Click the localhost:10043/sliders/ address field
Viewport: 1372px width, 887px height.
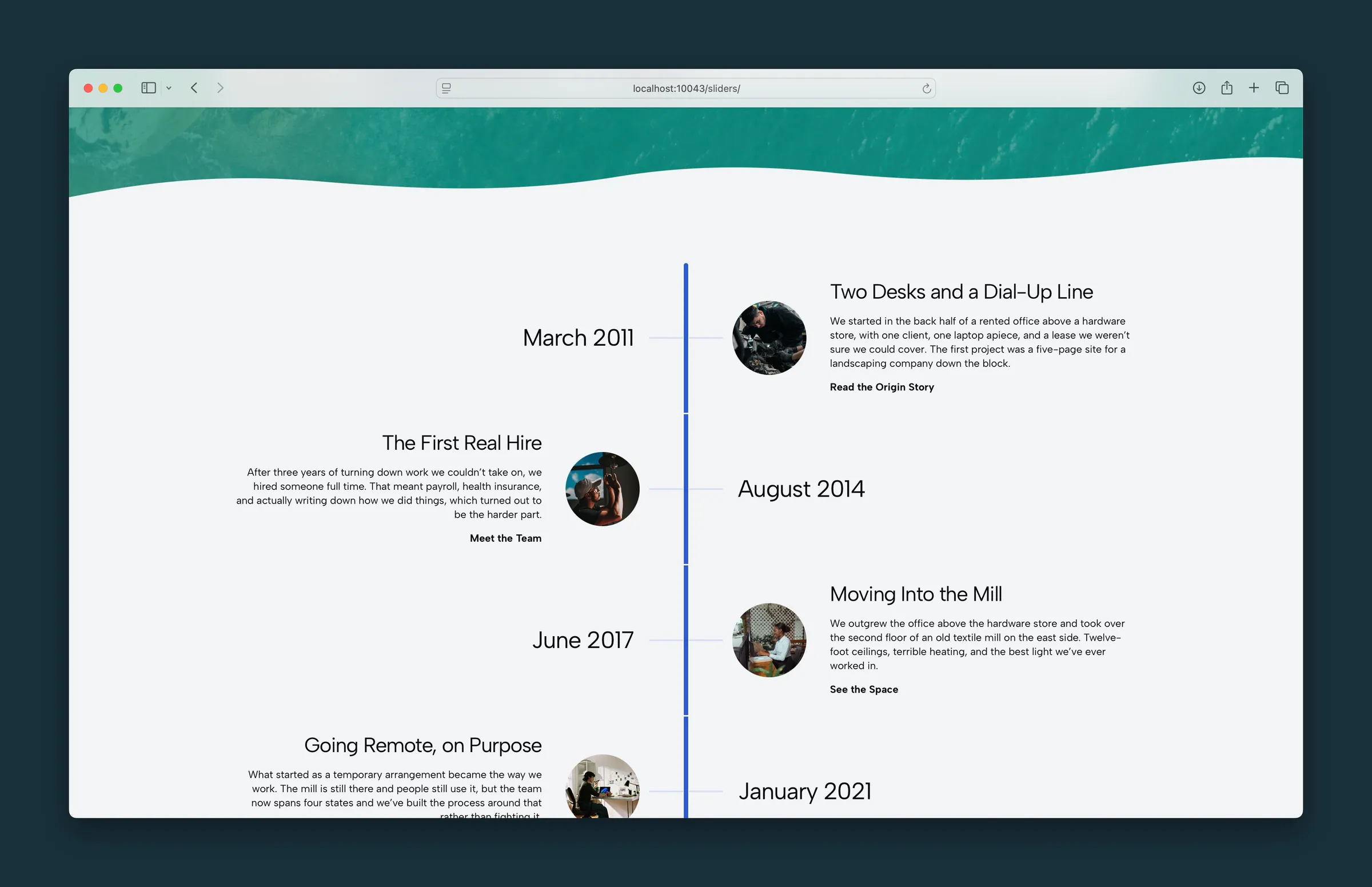point(685,88)
